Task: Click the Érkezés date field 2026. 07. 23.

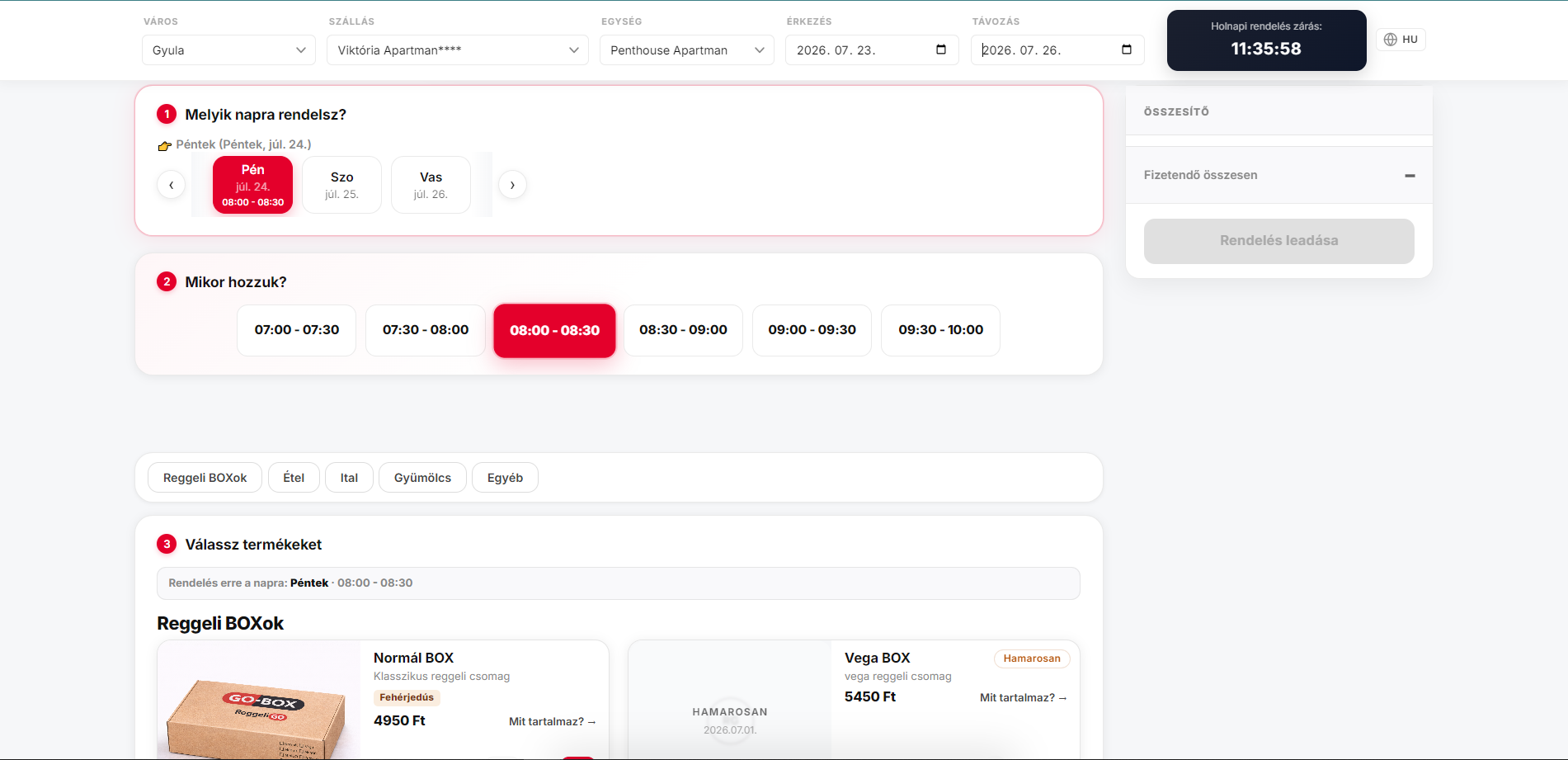Action: [872, 50]
